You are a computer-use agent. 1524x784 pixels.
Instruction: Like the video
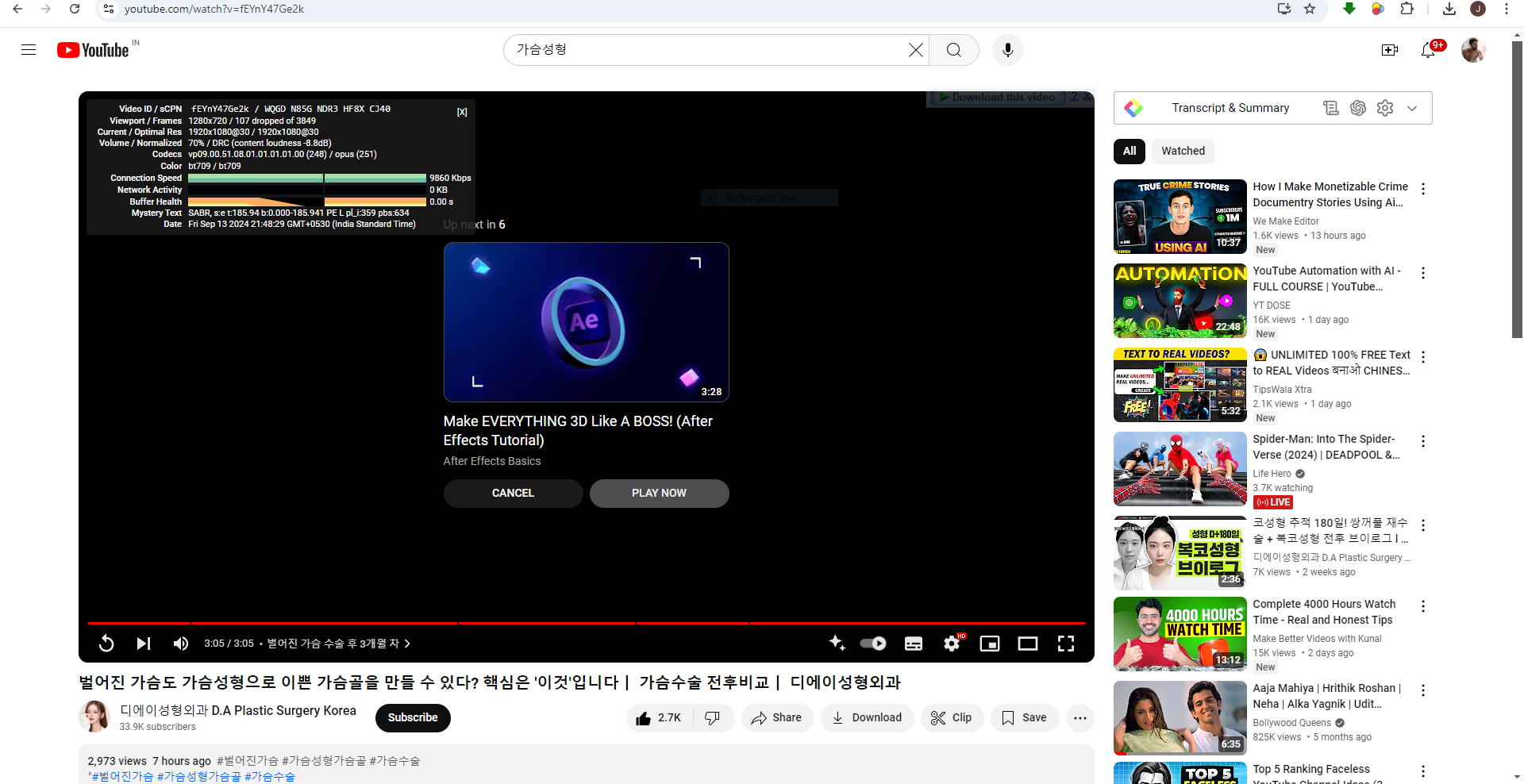(658, 718)
